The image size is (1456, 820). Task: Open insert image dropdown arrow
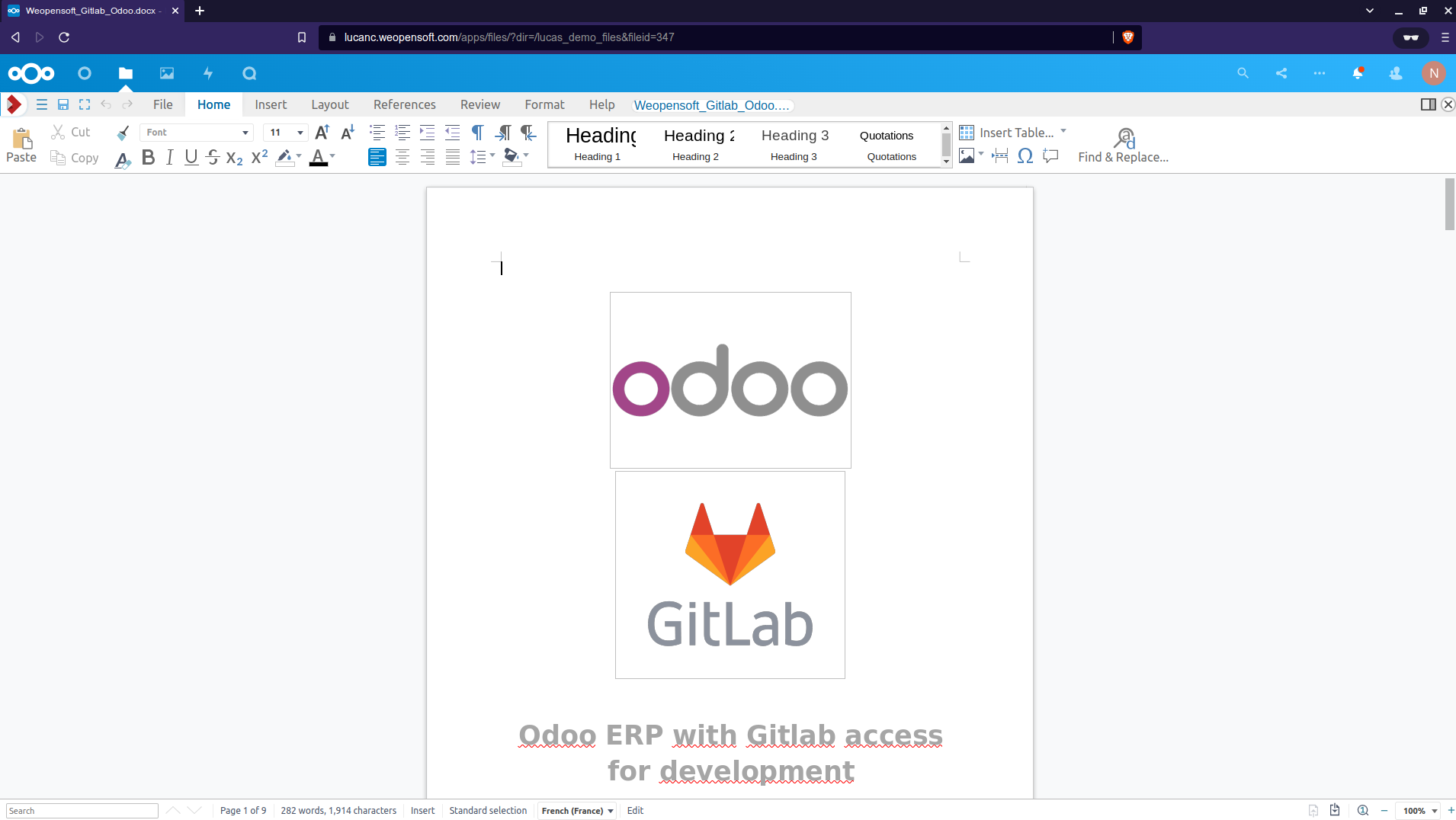(981, 155)
